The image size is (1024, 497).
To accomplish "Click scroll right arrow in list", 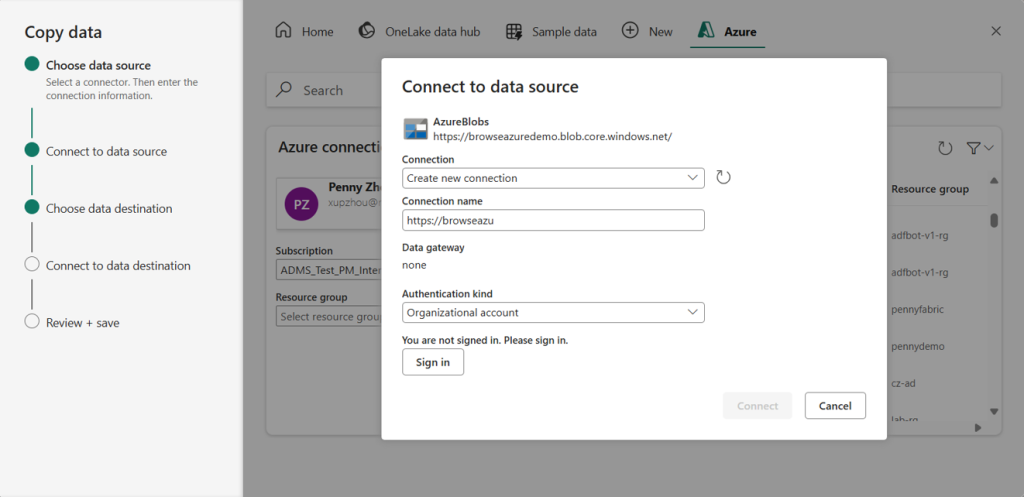I will [978, 428].
